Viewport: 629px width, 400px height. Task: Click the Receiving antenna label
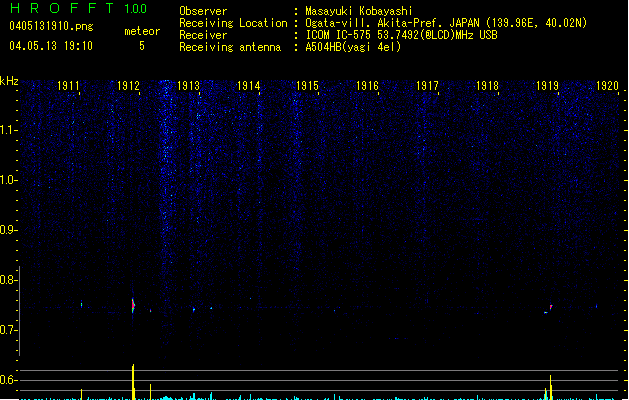pos(230,47)
